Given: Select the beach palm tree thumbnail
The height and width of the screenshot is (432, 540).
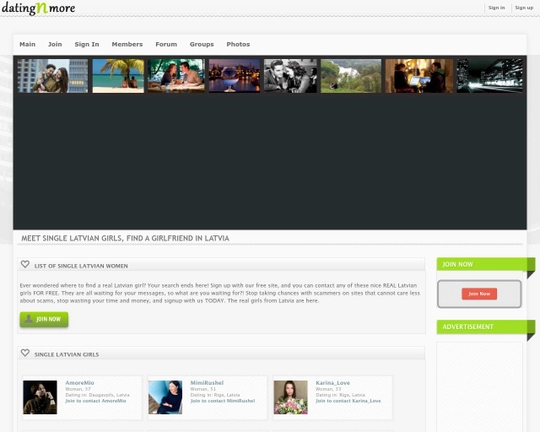Looking at the screenshot, I should (118, 76).
